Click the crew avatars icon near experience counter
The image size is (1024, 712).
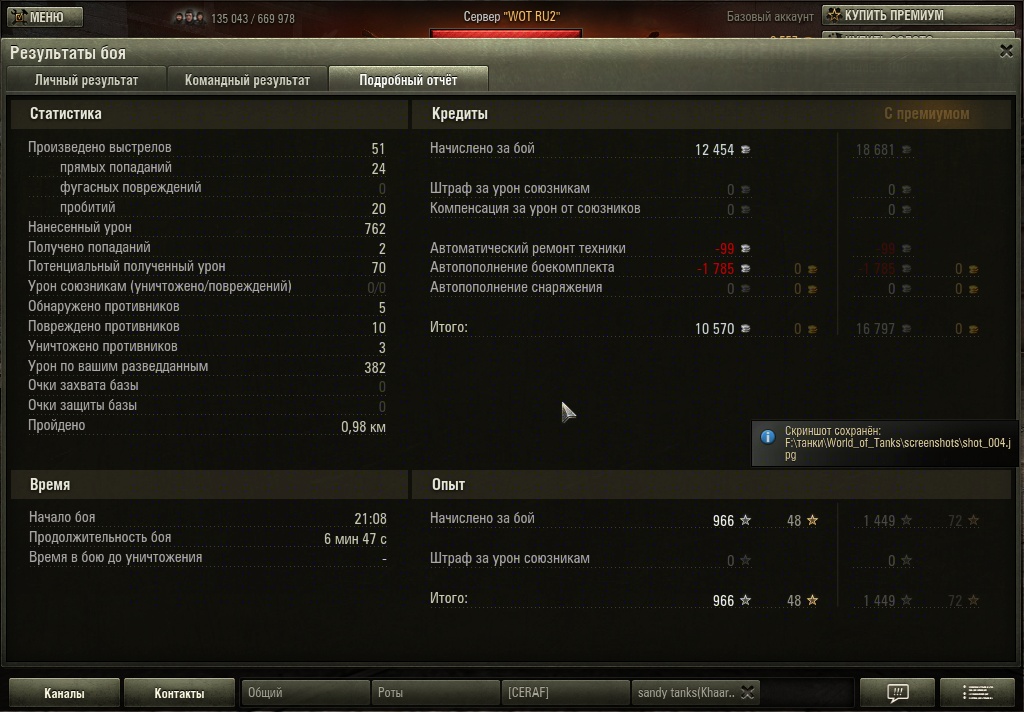pos(189,18)
